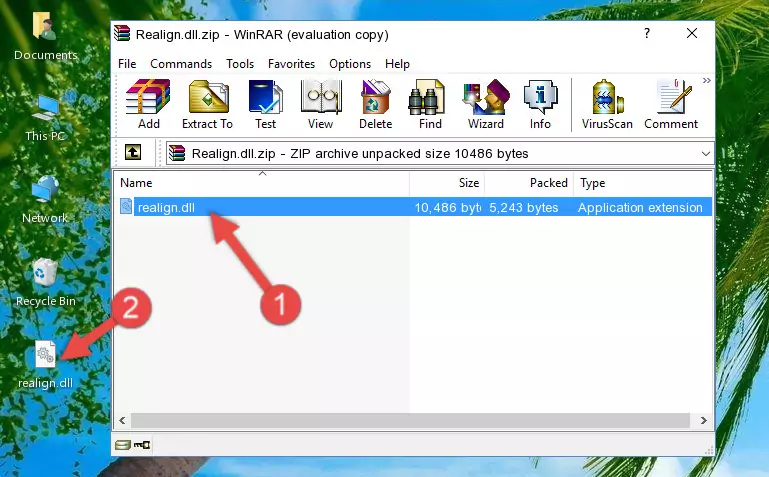Click the WinRAR title bar icon
Screen dimensions: 769x477
coord(122,33)
